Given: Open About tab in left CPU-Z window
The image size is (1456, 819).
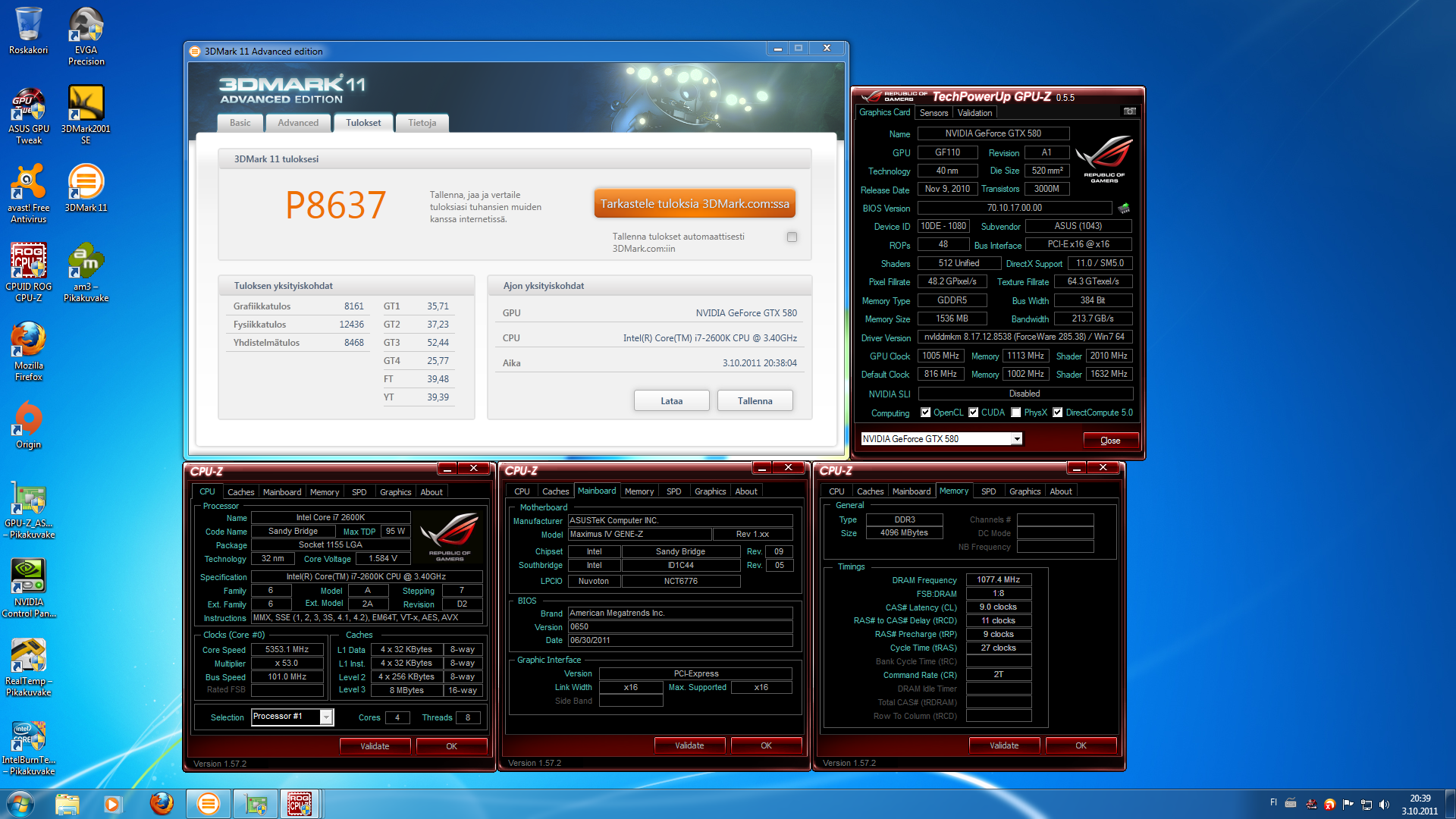Looking at the screenshot, I should pyautogui.click(x=431, y=492).
